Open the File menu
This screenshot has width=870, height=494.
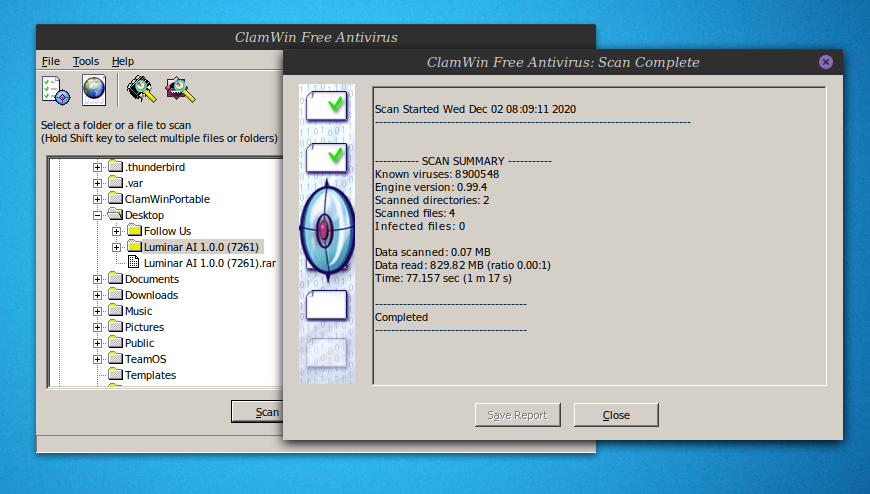coord(50,61)
